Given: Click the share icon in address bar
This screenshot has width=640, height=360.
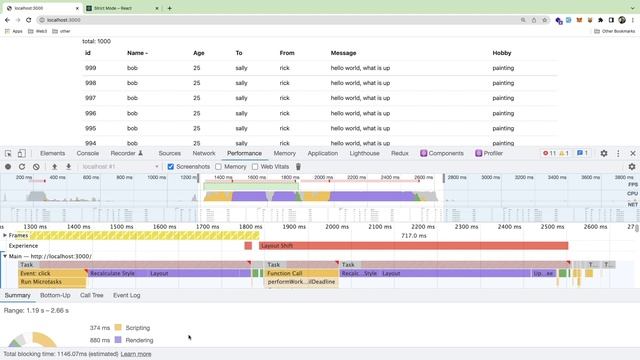Looking at the screenshot, I should point(534,20).
